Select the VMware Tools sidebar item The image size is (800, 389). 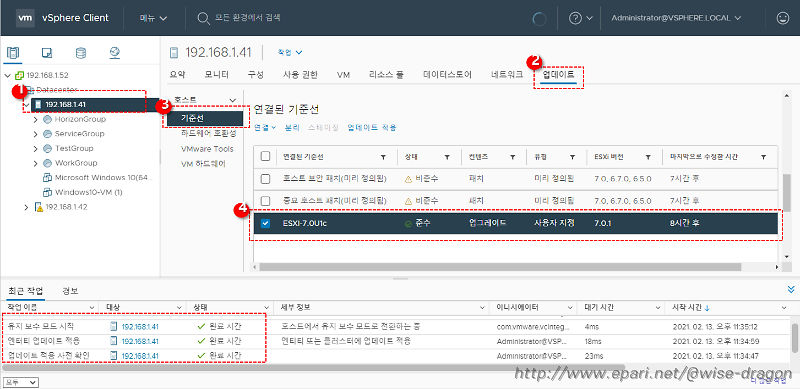[x=207, y=149]
